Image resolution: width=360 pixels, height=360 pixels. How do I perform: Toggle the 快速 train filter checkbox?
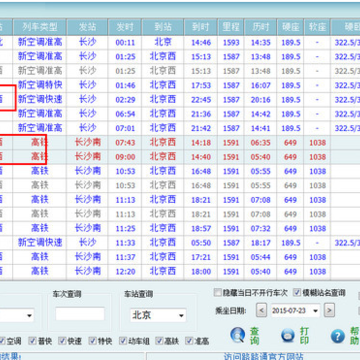point(62,341)
